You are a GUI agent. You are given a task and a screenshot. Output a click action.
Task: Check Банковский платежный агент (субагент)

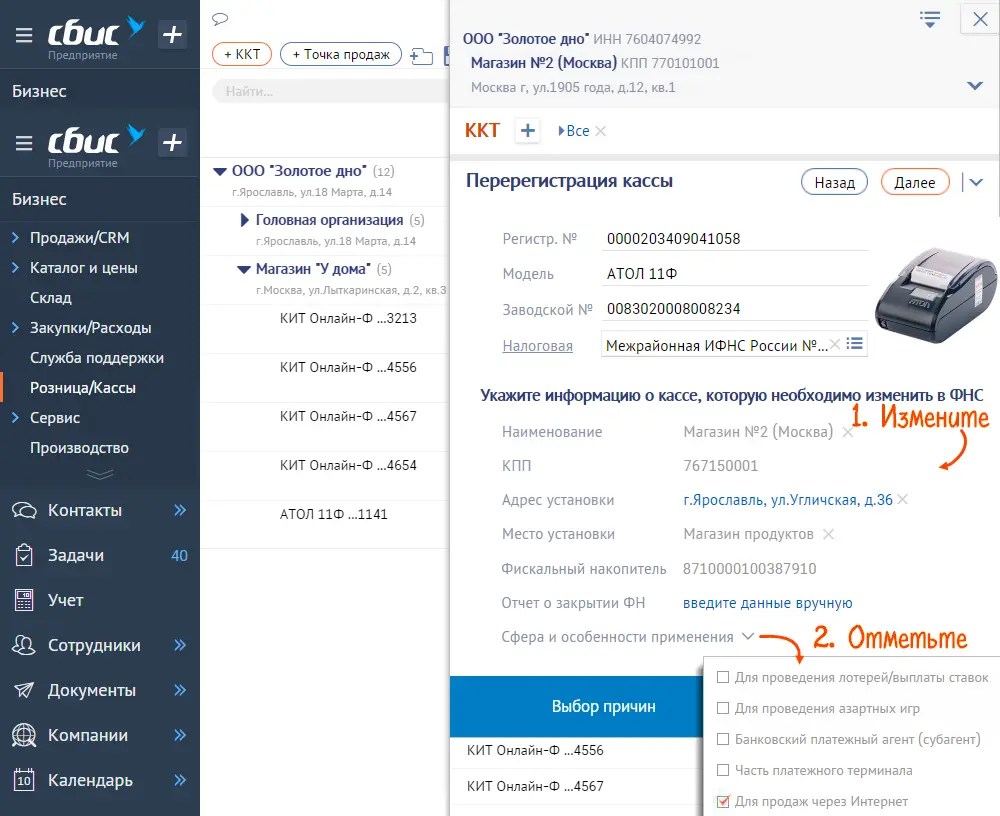tap(723, 739)
